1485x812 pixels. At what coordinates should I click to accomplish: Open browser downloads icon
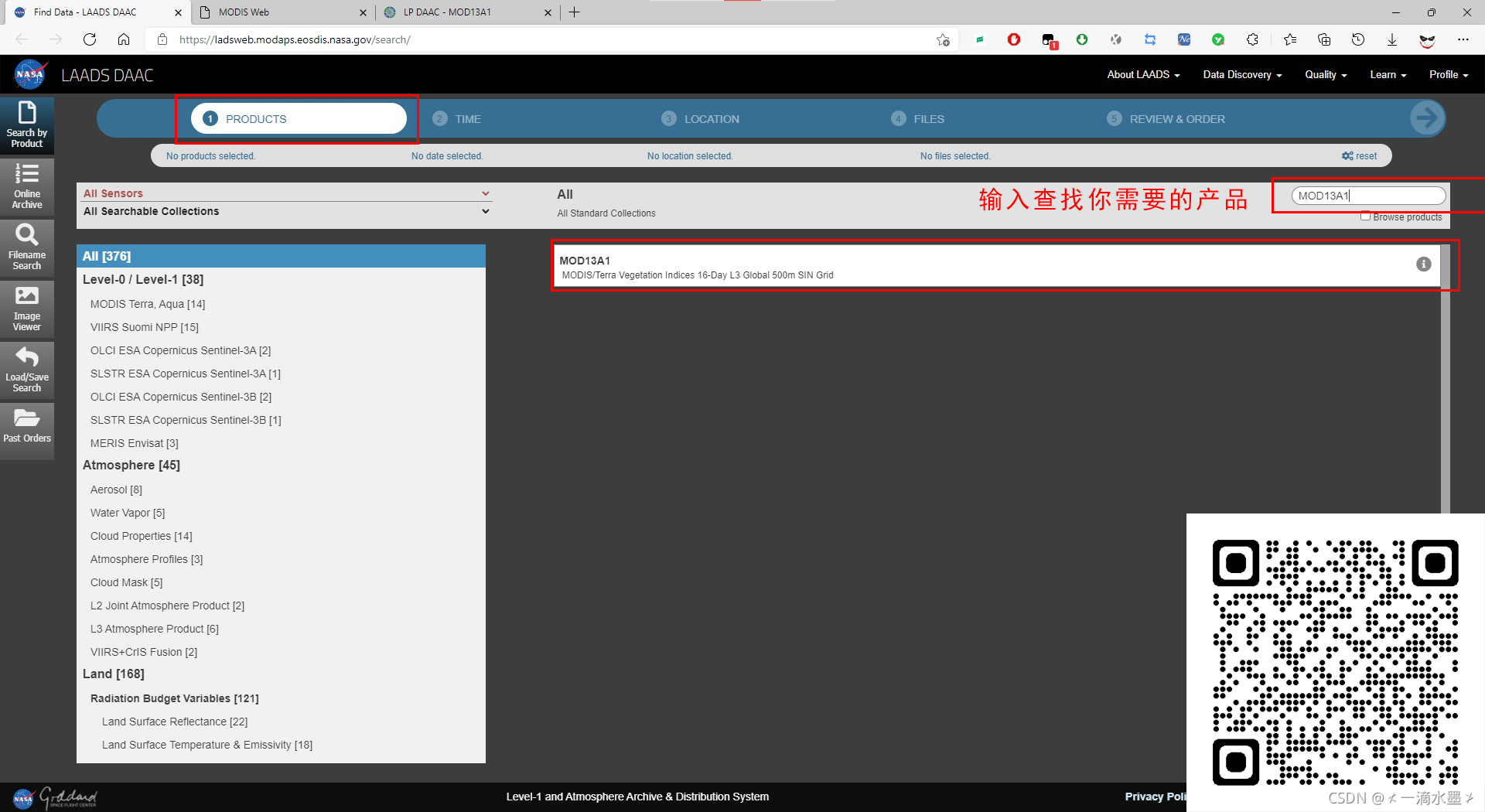click(x=1392, y=39)
